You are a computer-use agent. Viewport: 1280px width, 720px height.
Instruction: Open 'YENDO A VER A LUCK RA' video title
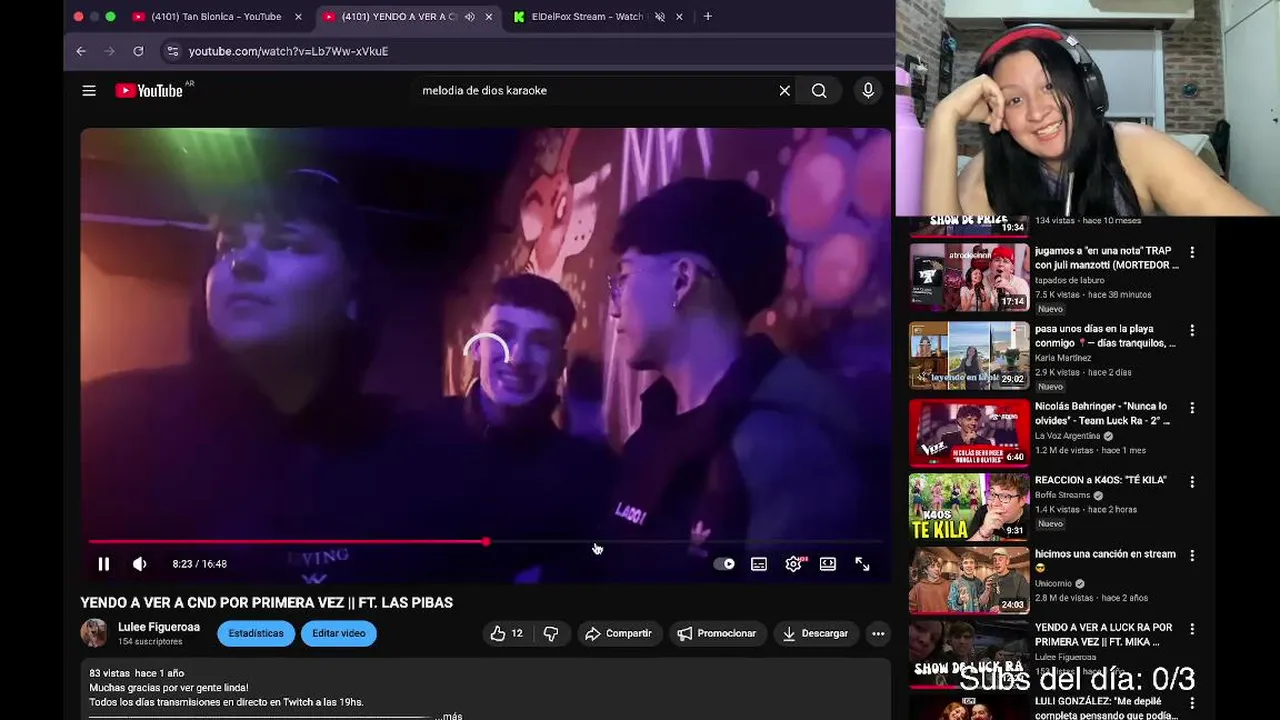click(x=1104, y=635)
